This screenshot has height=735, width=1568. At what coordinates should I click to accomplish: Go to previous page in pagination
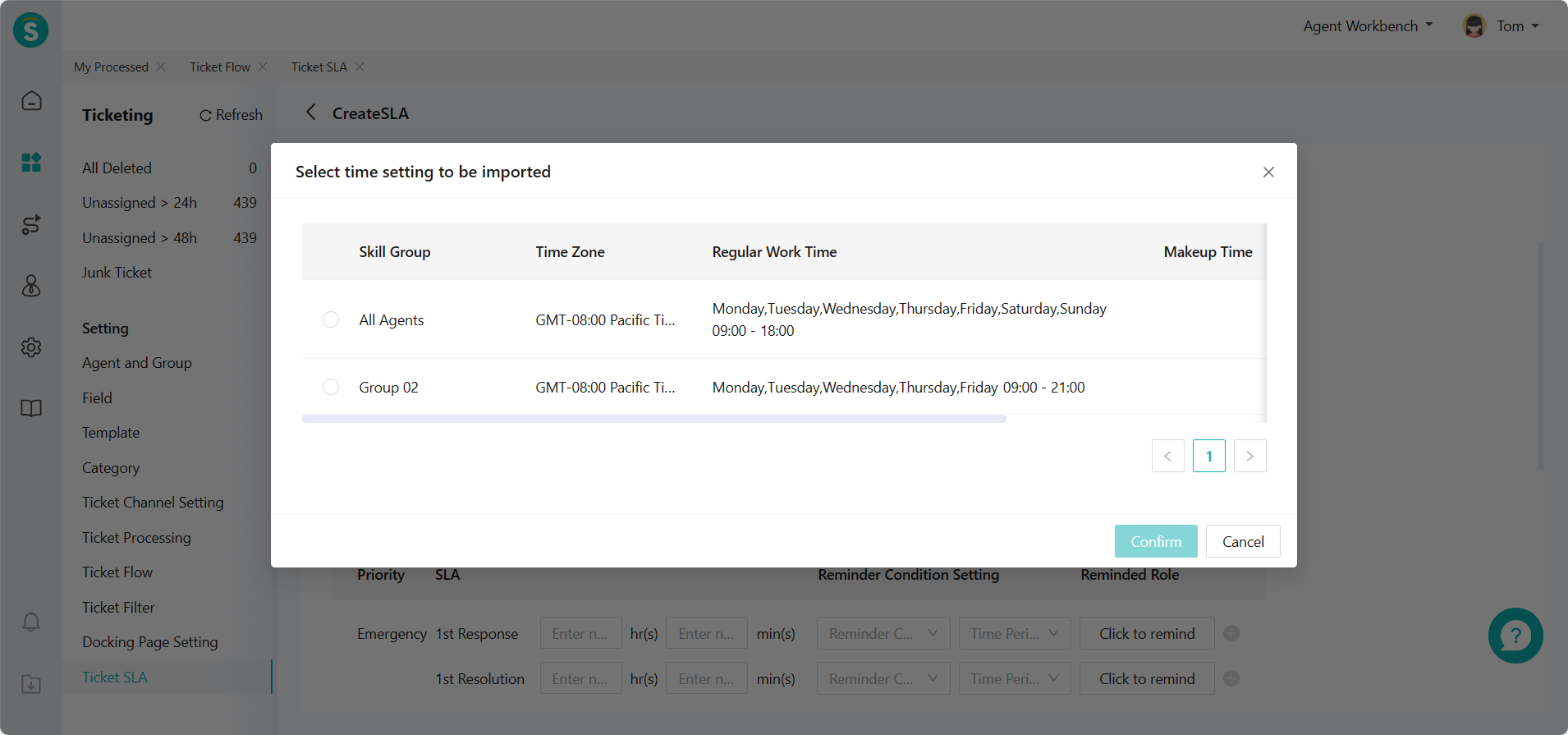(x=1167, y=456)
